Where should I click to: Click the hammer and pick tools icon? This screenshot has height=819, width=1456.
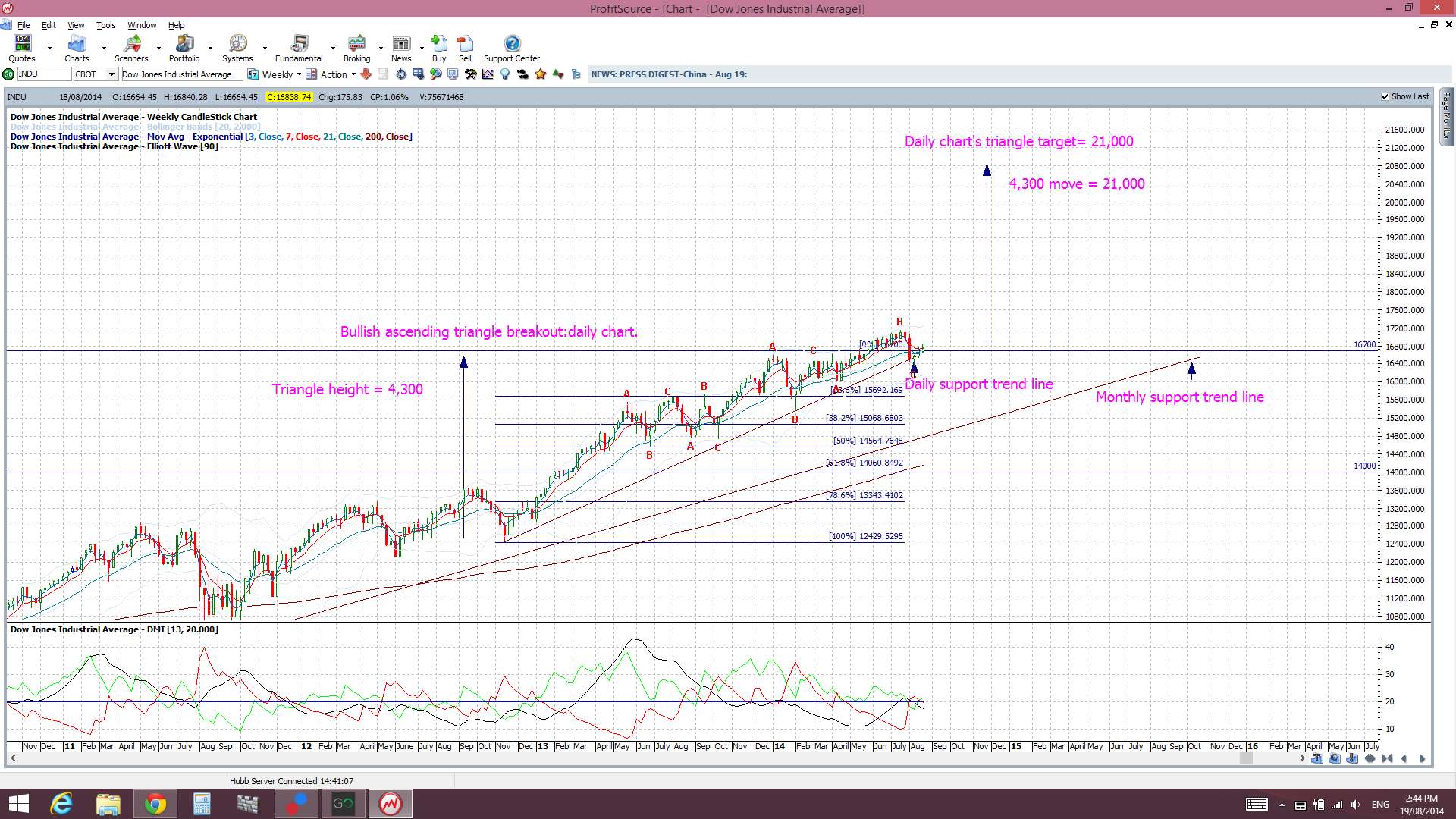470,74
